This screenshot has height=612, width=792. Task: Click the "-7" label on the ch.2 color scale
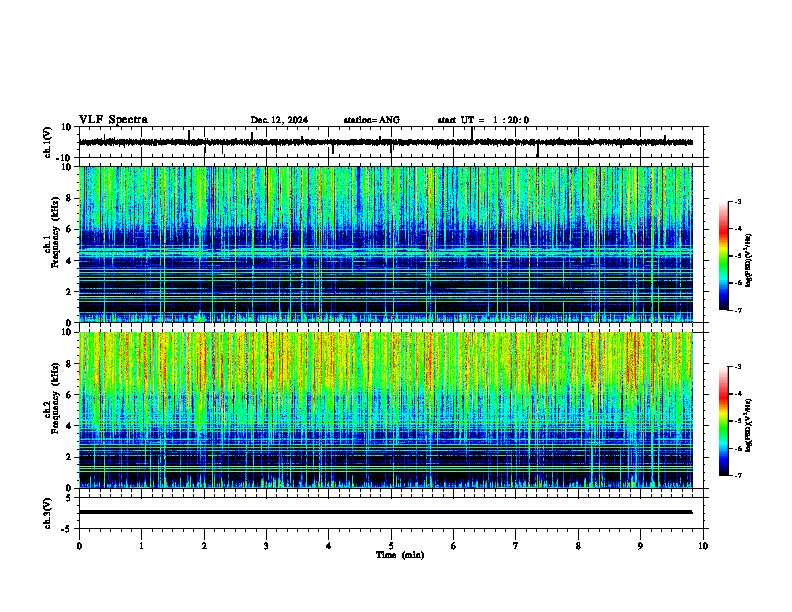(x=738, y=475)
